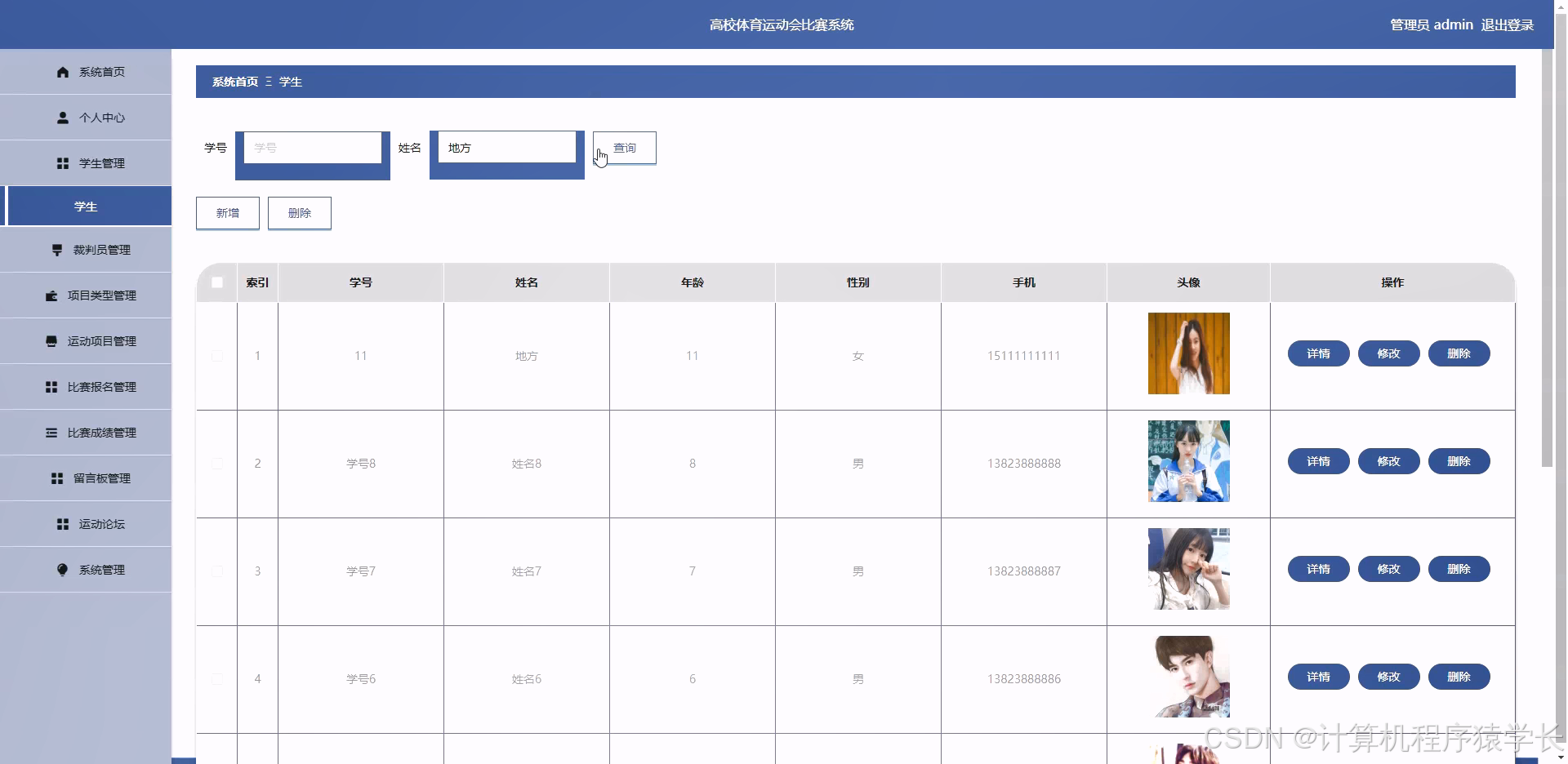
Task: Click the 查询 search button
Action: click(x=625, y=148)
